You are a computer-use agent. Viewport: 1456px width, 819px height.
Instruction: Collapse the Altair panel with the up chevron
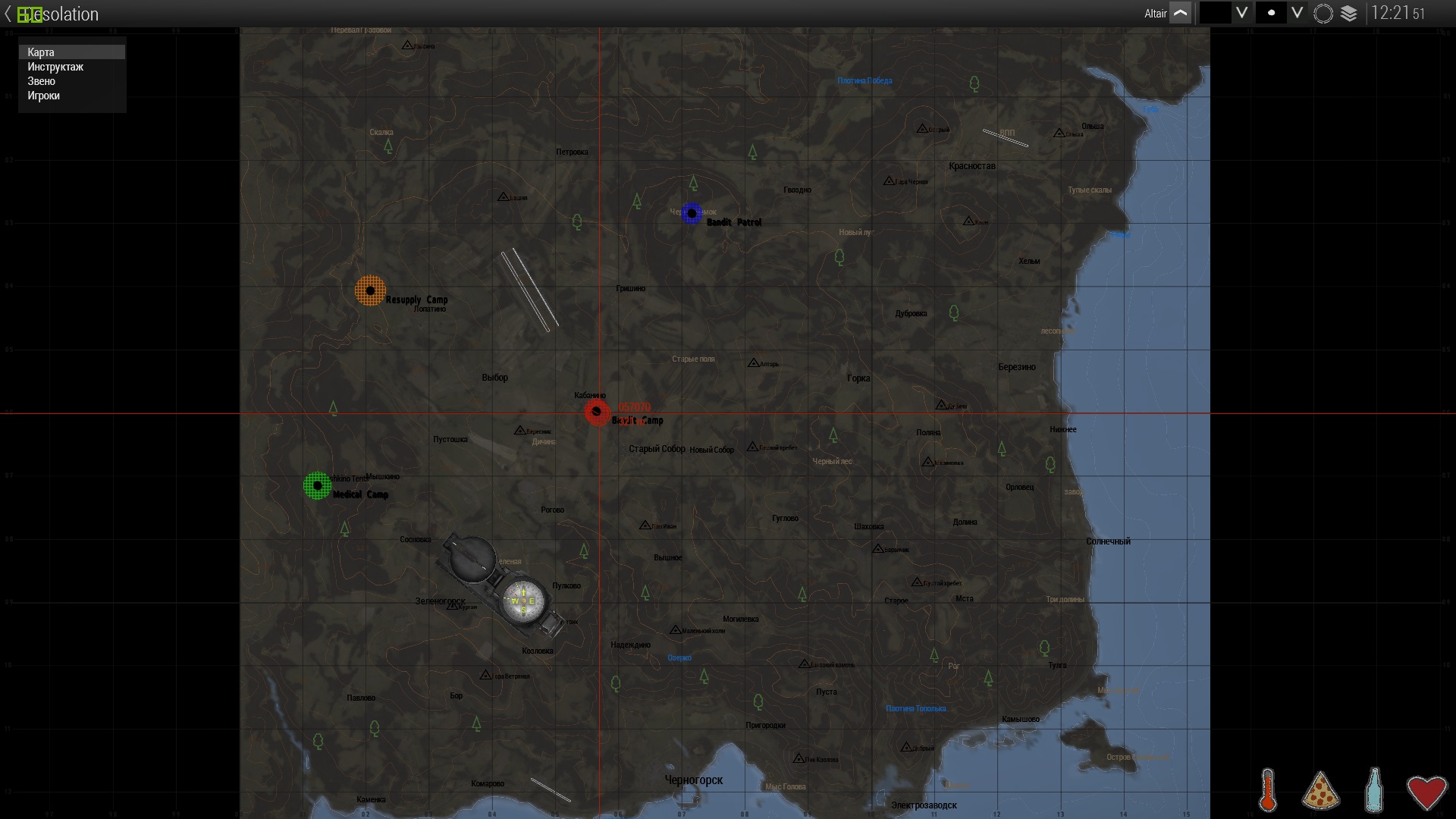point(1181,13)
